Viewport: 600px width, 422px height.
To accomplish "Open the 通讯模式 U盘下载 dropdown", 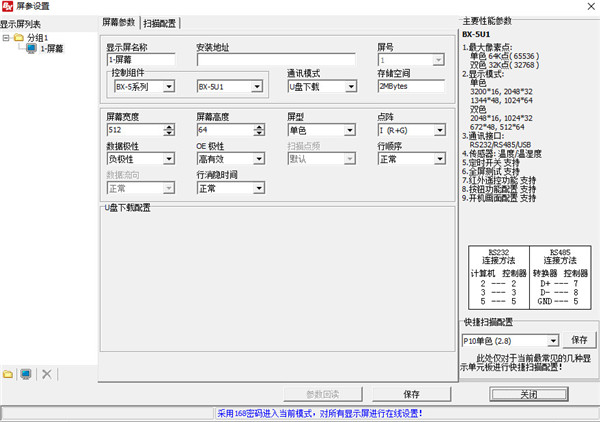I will 351,86.
